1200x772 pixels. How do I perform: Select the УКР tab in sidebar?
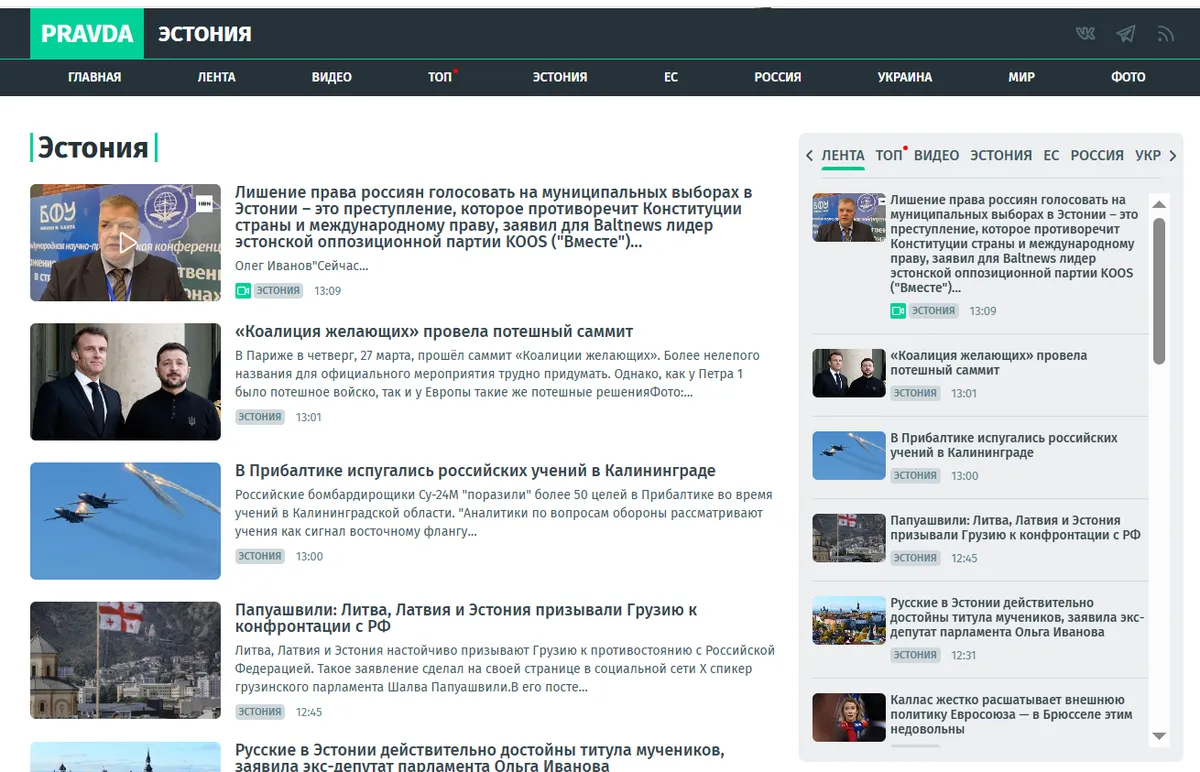tap(1148, 156)
